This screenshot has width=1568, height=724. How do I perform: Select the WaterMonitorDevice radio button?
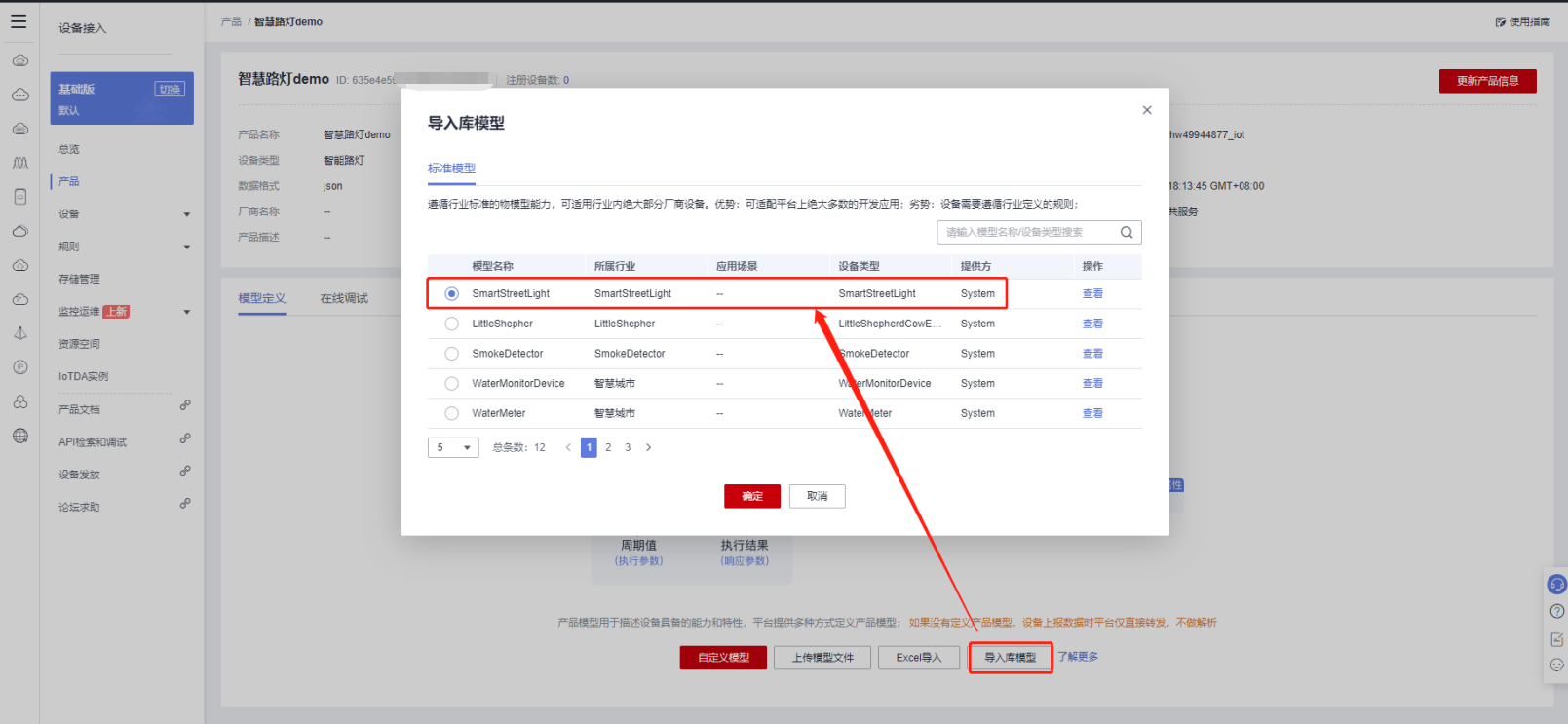pyautogui.click(x=451, y=384)
